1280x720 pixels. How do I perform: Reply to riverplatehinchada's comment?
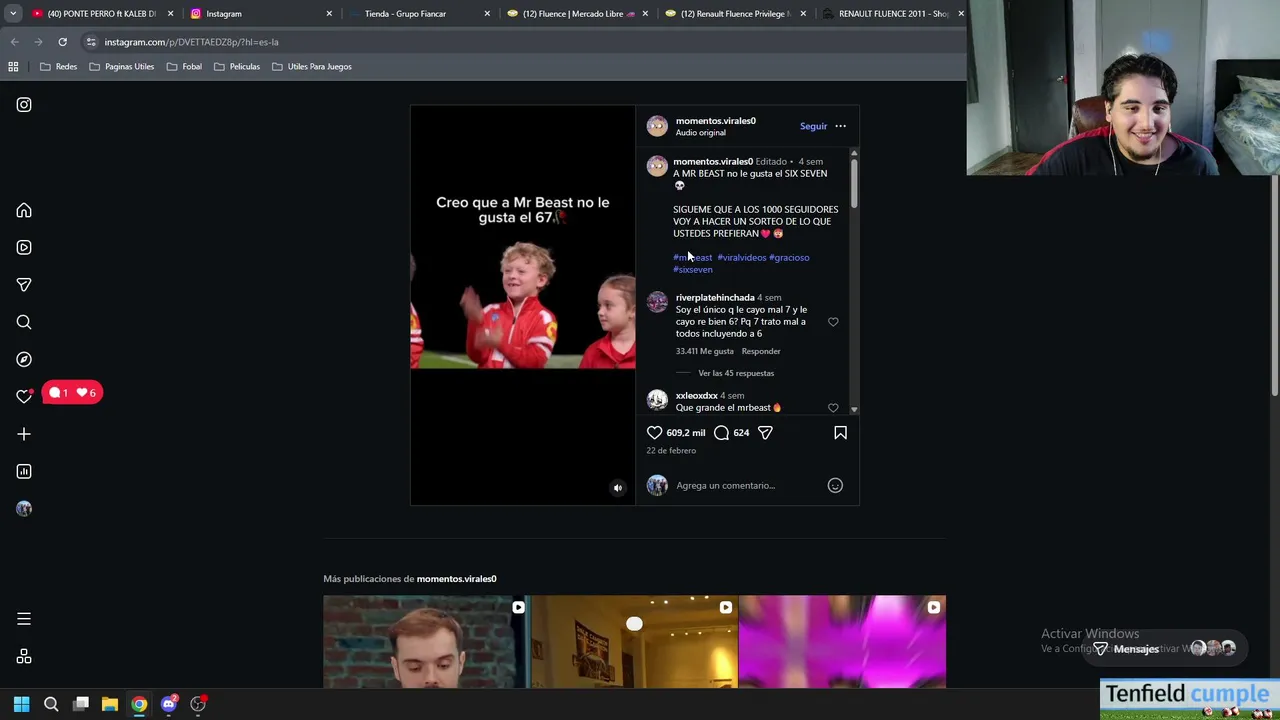761,351
